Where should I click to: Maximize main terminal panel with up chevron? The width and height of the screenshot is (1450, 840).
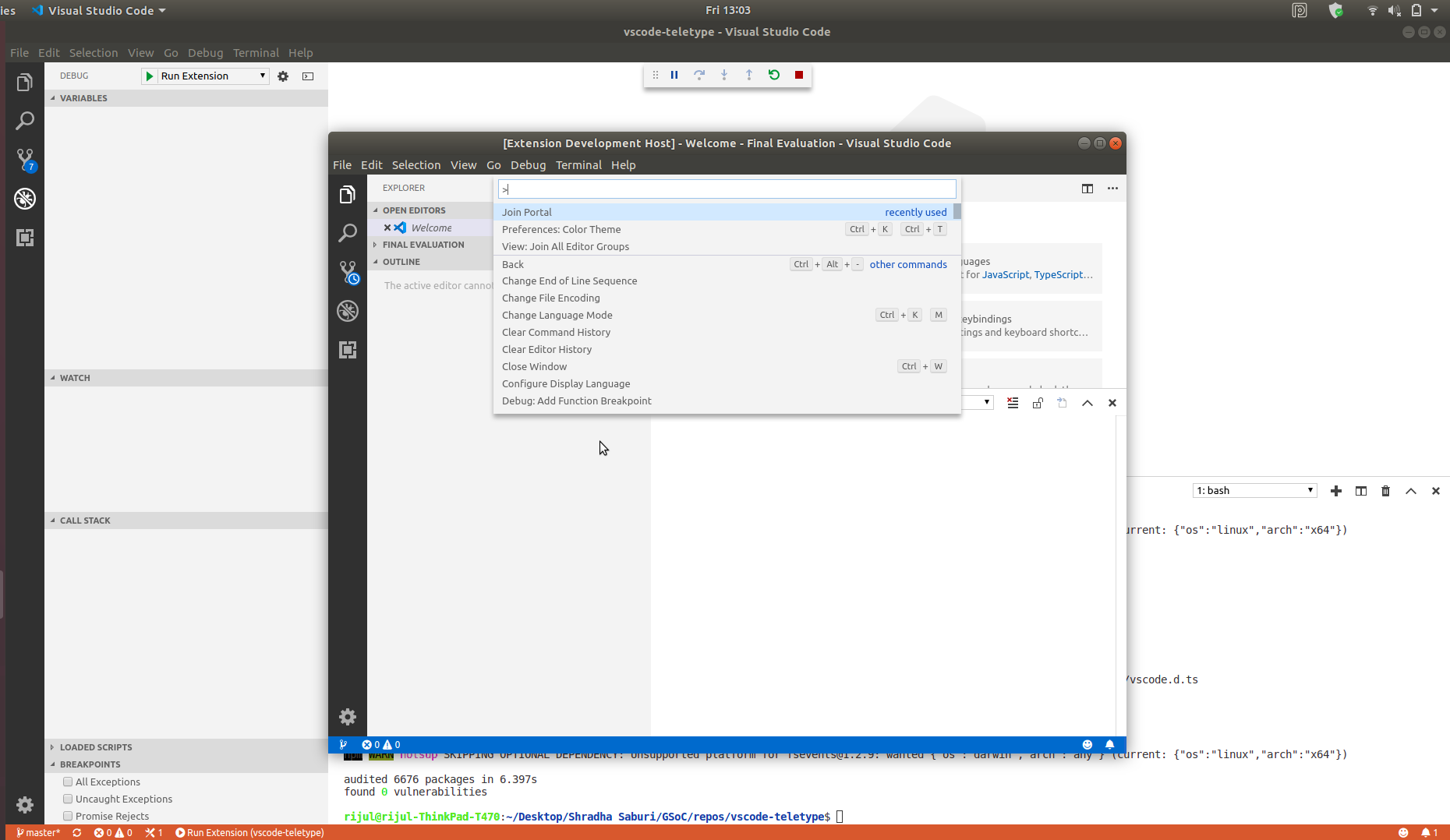[x=1411, y=491]
